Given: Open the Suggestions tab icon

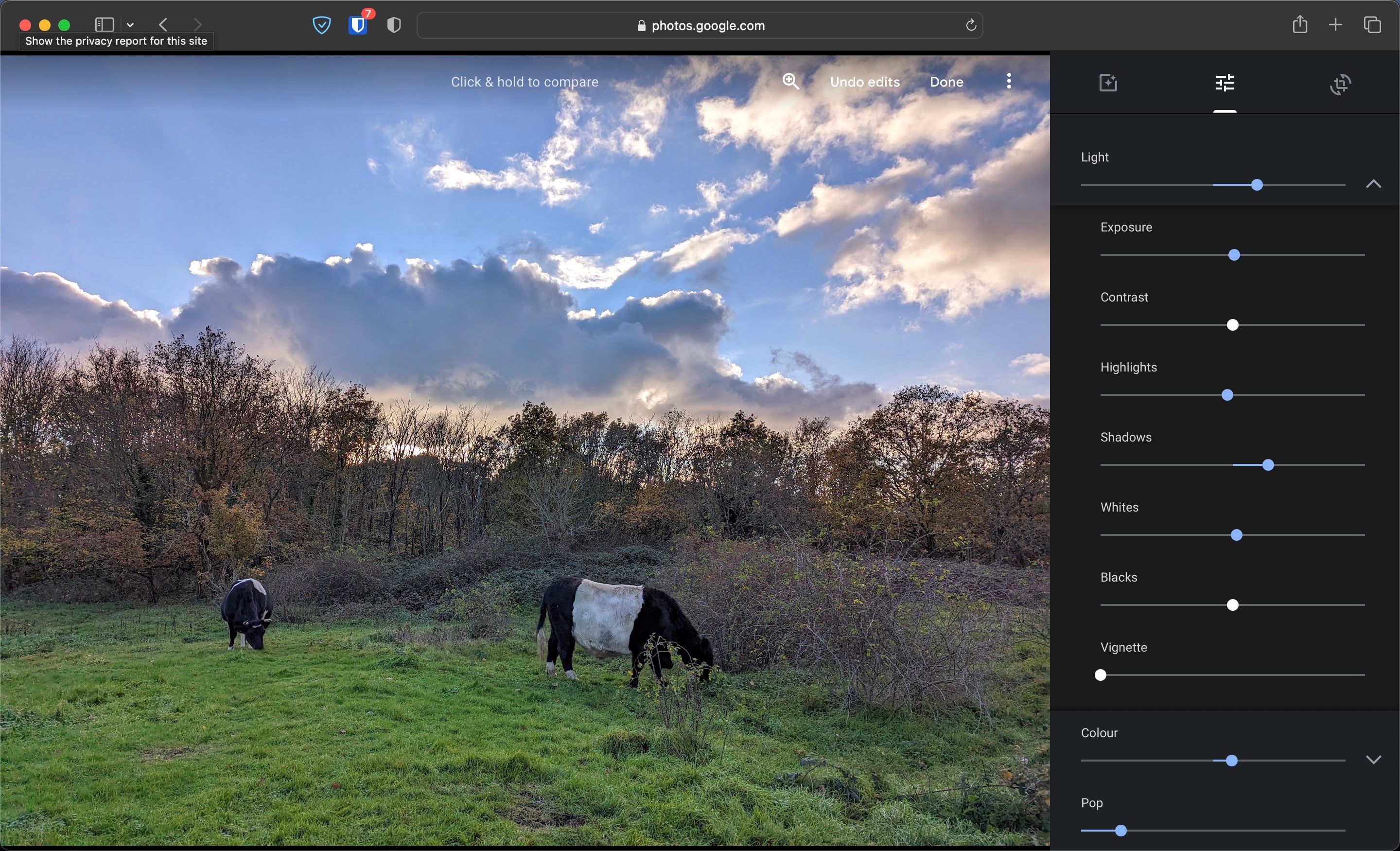Looking at the screenshot, I should [1108, 83].
